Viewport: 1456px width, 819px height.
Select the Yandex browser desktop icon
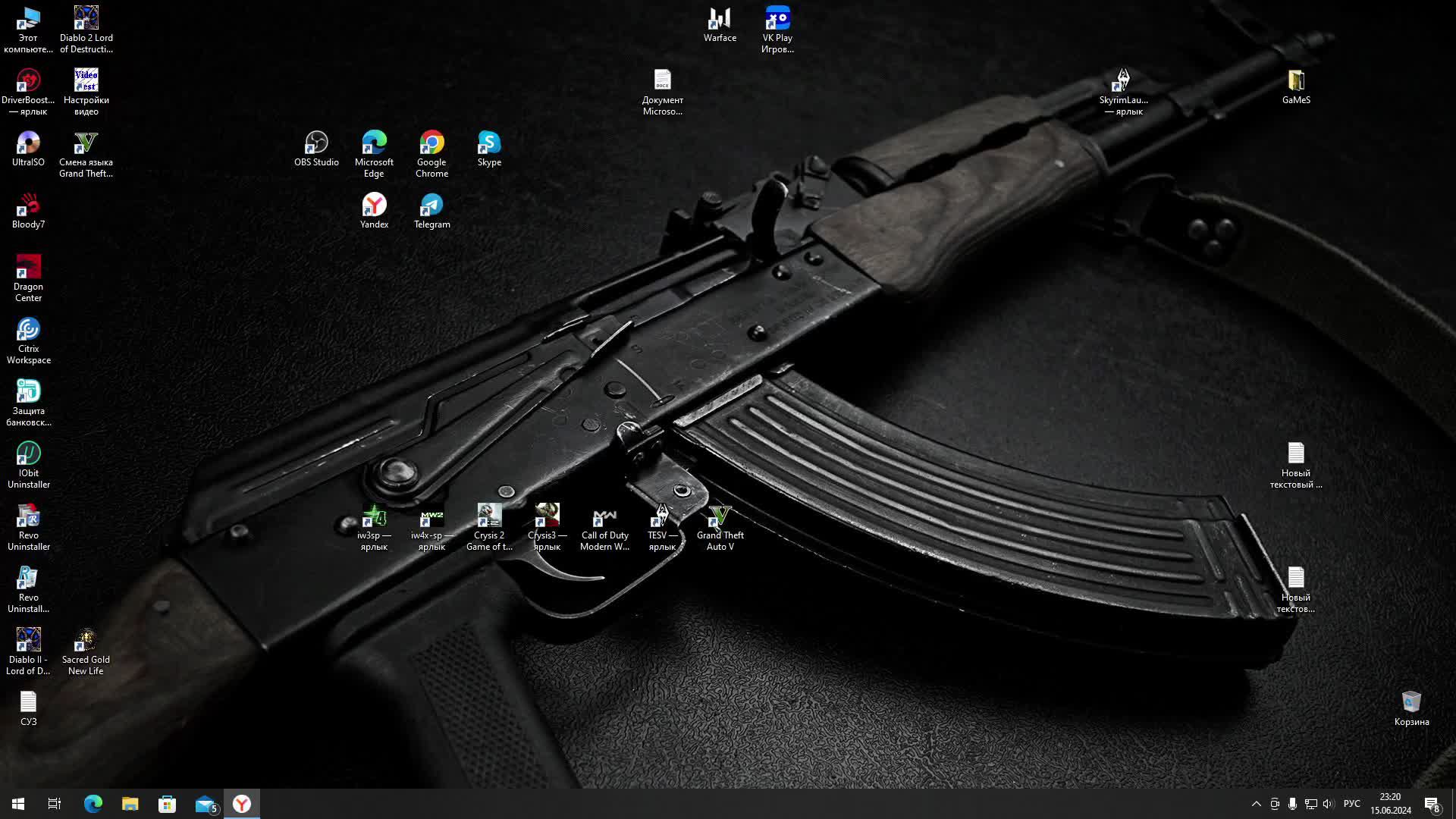pyautogui.click(x=374, y=212)
